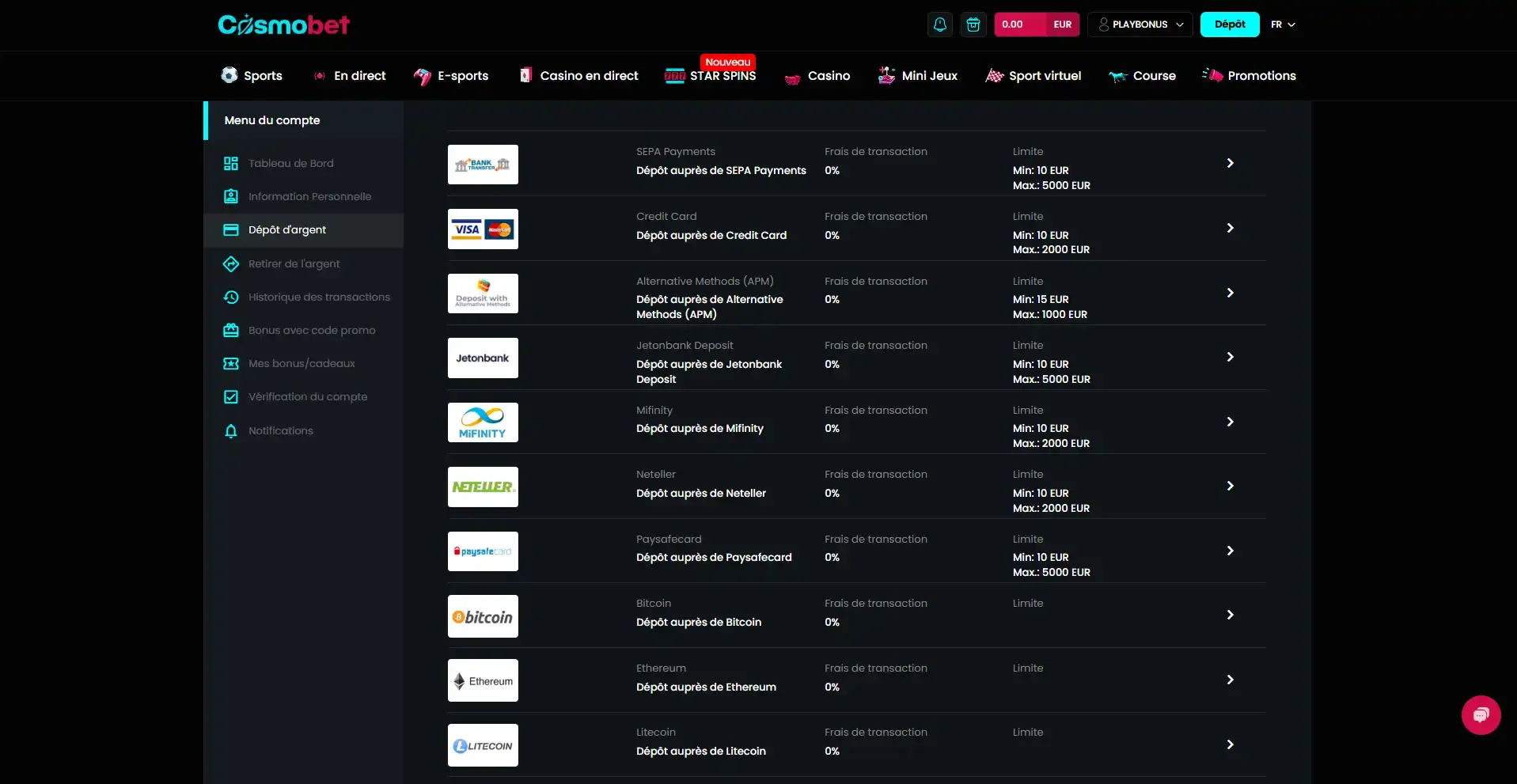Select the bitcoin logo
This screenshot has height=784, width=1517.
[x=483, y=616]
